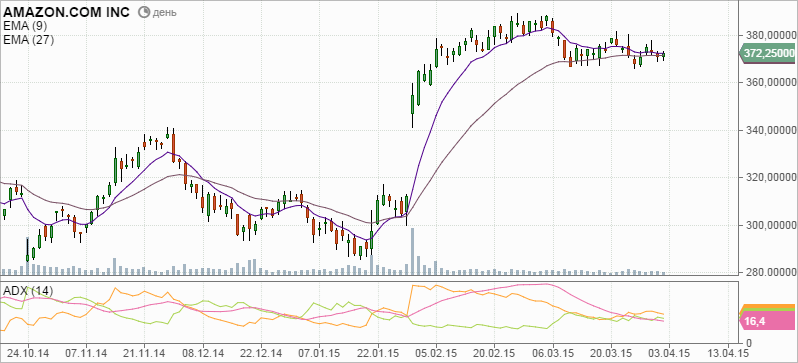798x363 pixels.
Task: Select the EMA (27) indicator label
Action: [28, 40]
